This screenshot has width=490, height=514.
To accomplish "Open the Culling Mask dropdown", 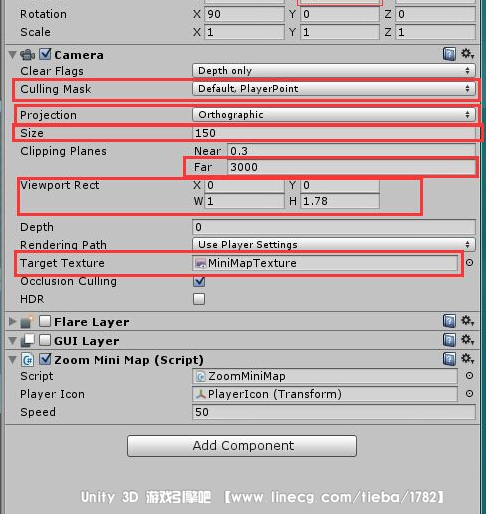I will [x=334, y=89].
